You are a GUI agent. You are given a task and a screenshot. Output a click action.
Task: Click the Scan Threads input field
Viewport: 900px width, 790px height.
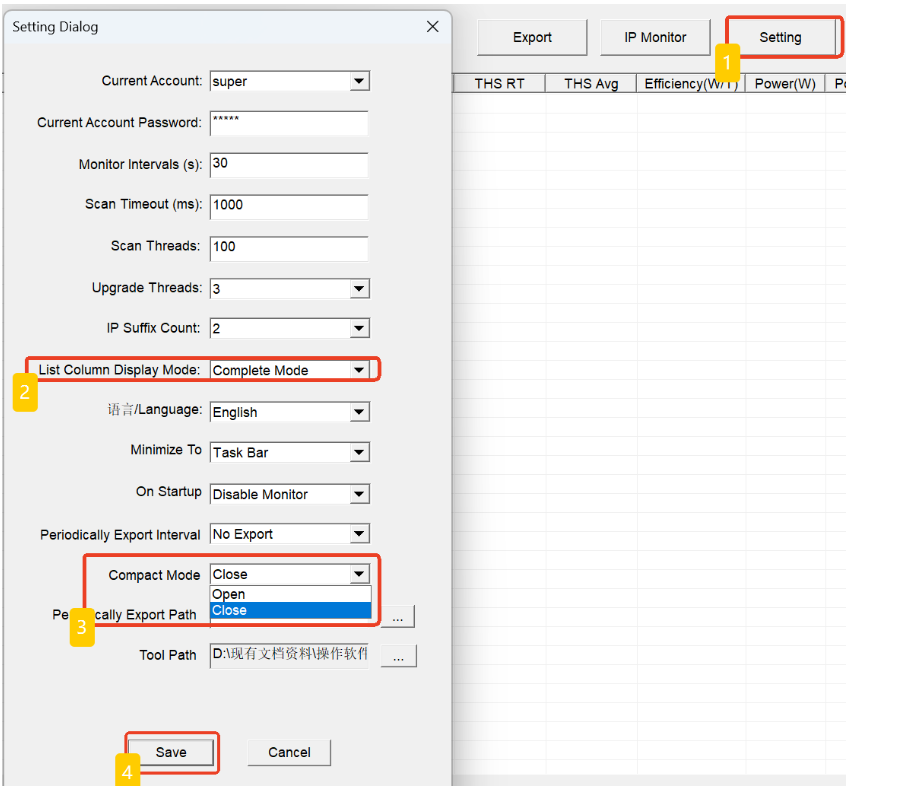pyautogui.click(x=289, y=249)
